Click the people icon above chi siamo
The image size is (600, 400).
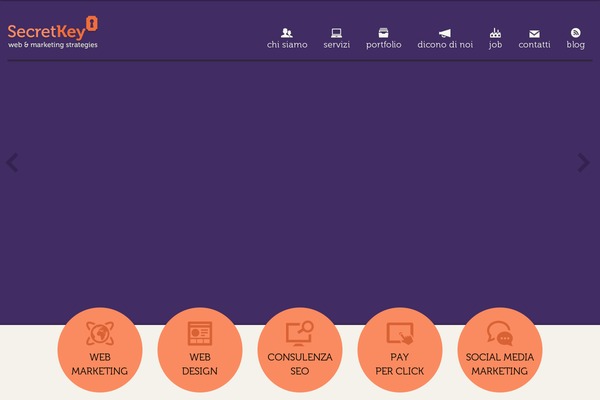tap(287, 33)
